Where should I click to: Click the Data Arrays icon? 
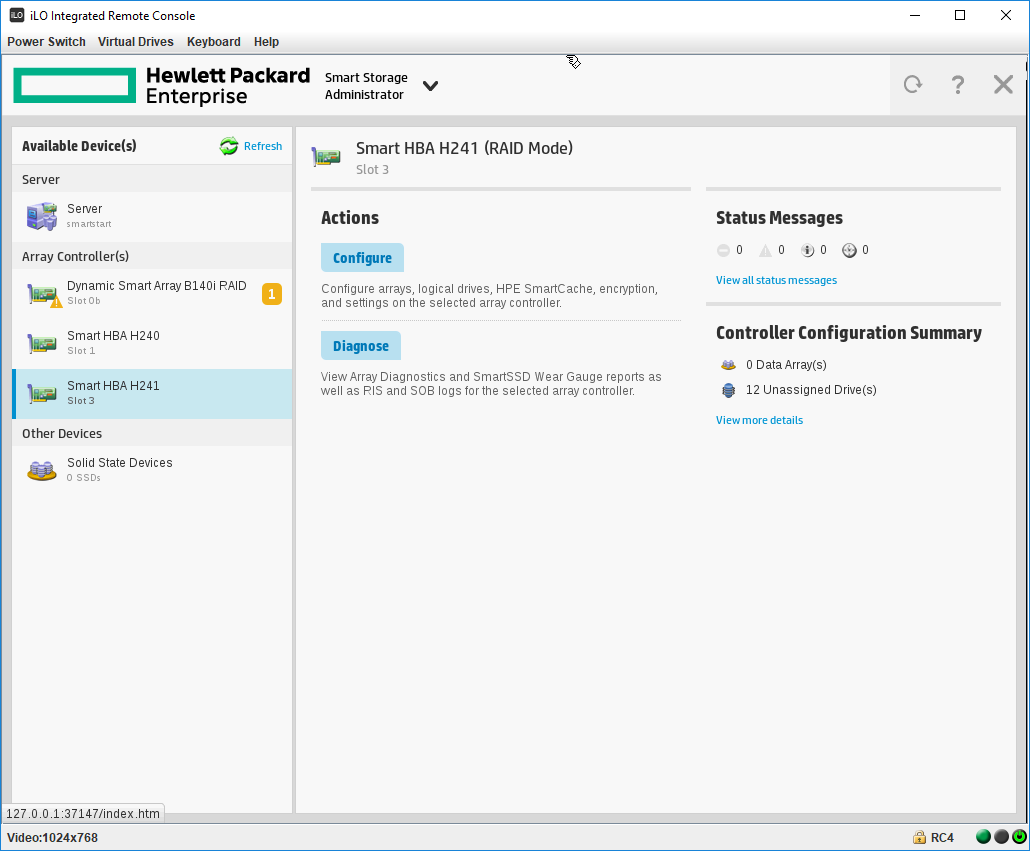coord(728,365)
